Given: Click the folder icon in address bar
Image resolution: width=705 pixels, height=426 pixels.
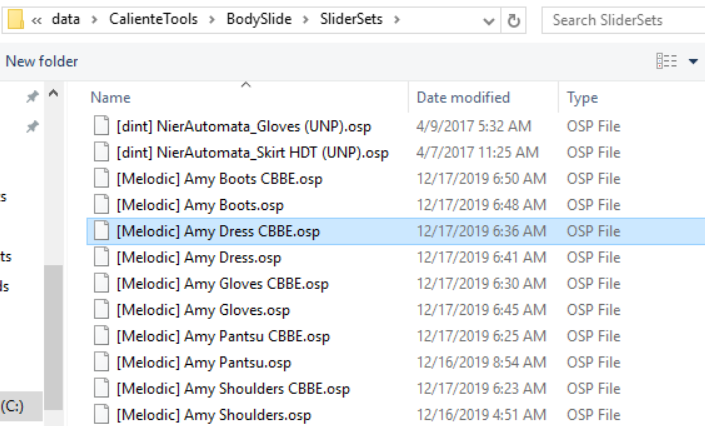Looking at the screenshot, I should [15, 19].
